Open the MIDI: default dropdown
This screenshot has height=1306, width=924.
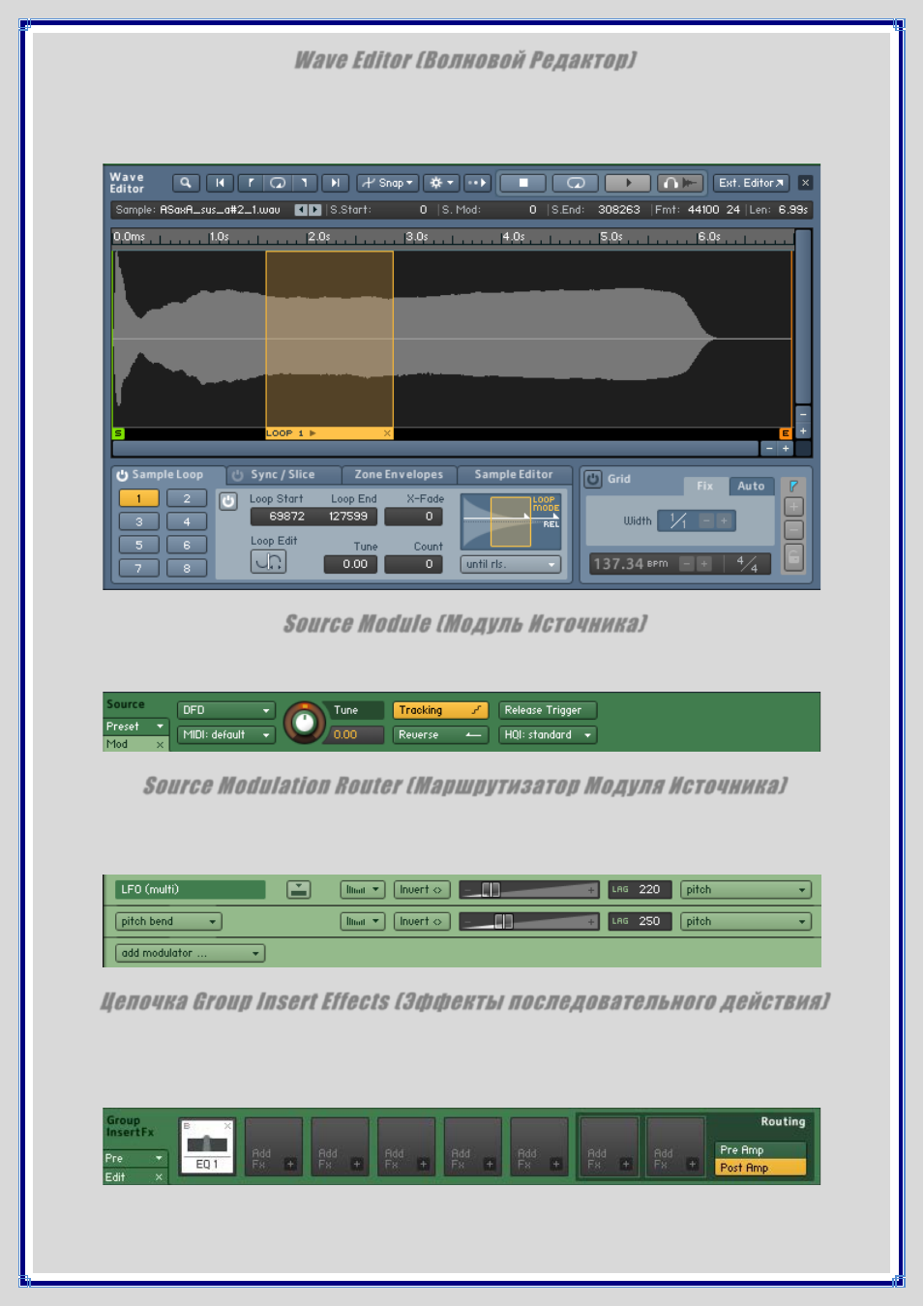click(x=226, y=735)
